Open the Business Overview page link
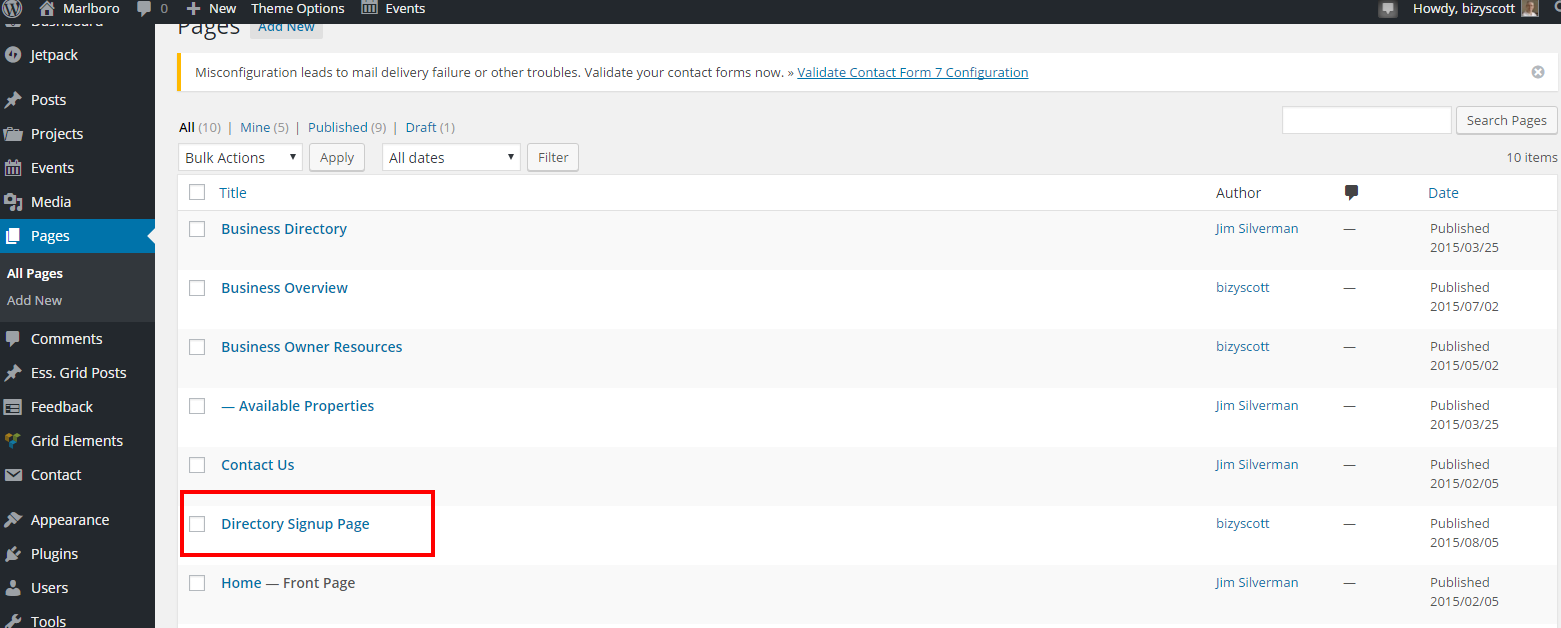Viewport: 1561px width, 628px height. (x=284, y=288)
